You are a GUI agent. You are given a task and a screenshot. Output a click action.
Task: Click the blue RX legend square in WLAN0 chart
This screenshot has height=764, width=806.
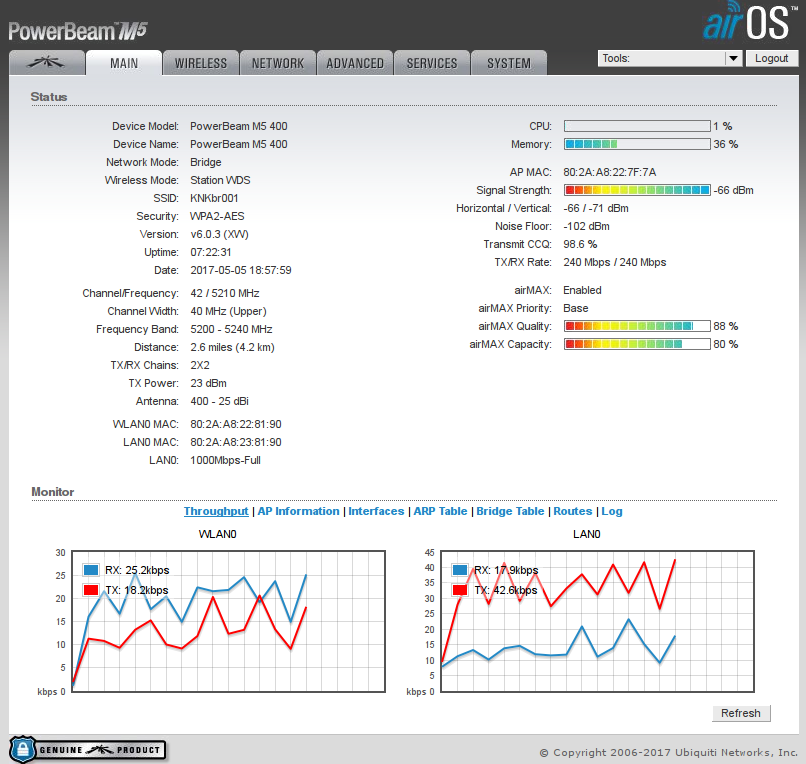tap(91, 570)
